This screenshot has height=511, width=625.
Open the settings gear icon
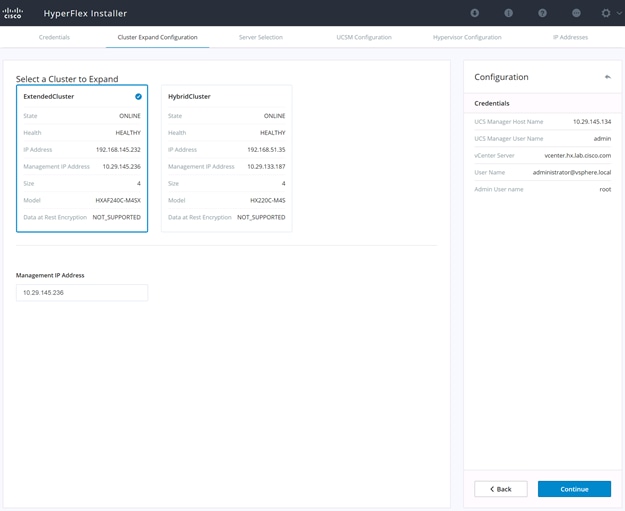click(x=606, y=13)
